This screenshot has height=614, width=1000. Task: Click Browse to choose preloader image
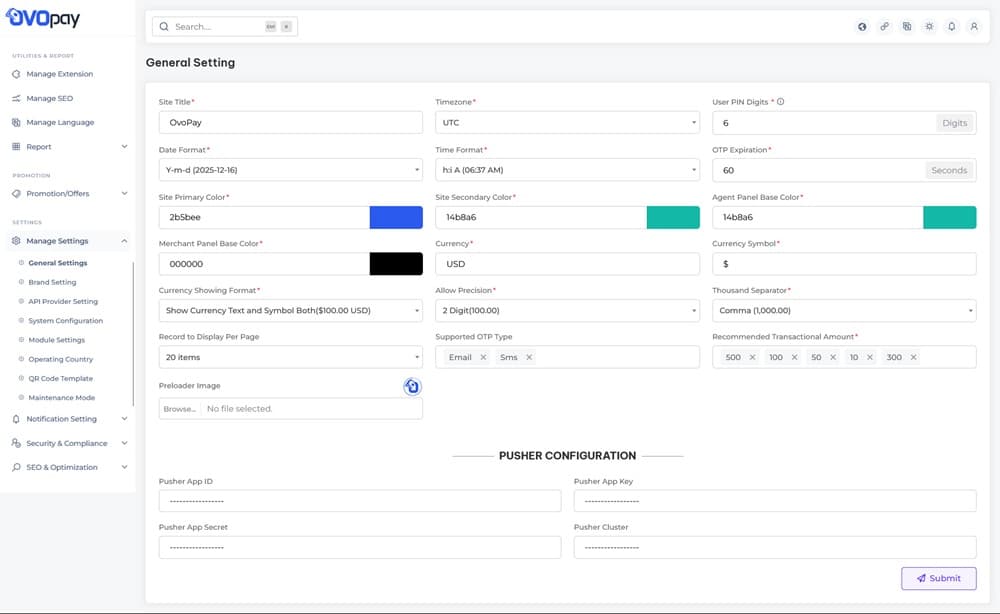(x=180, y=409)
